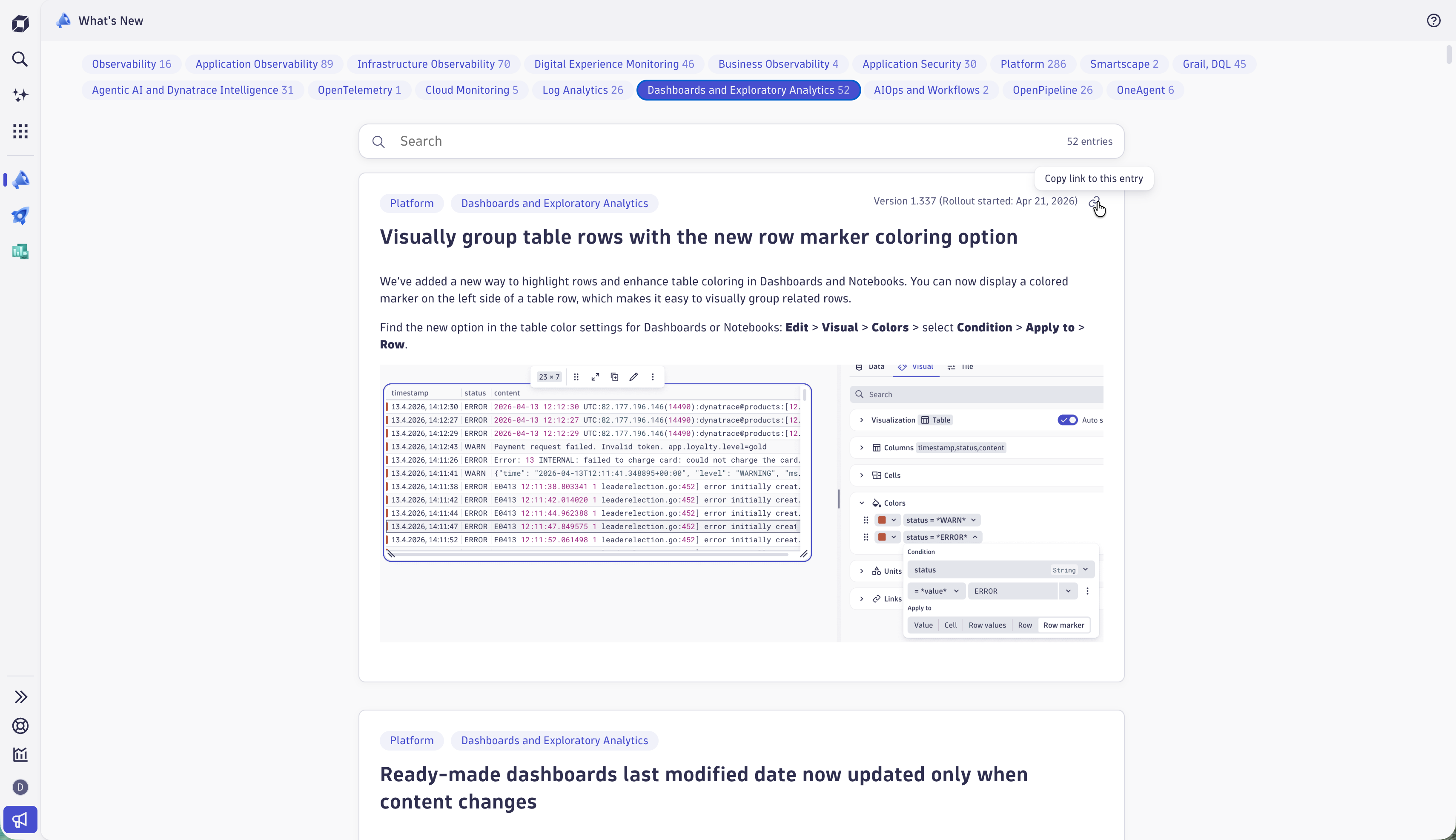Viewport: 1456px width, 840px height.
Task: Click bold 'Condition' word in instructions
Action: pyautogui.click(x=984, y=327)
